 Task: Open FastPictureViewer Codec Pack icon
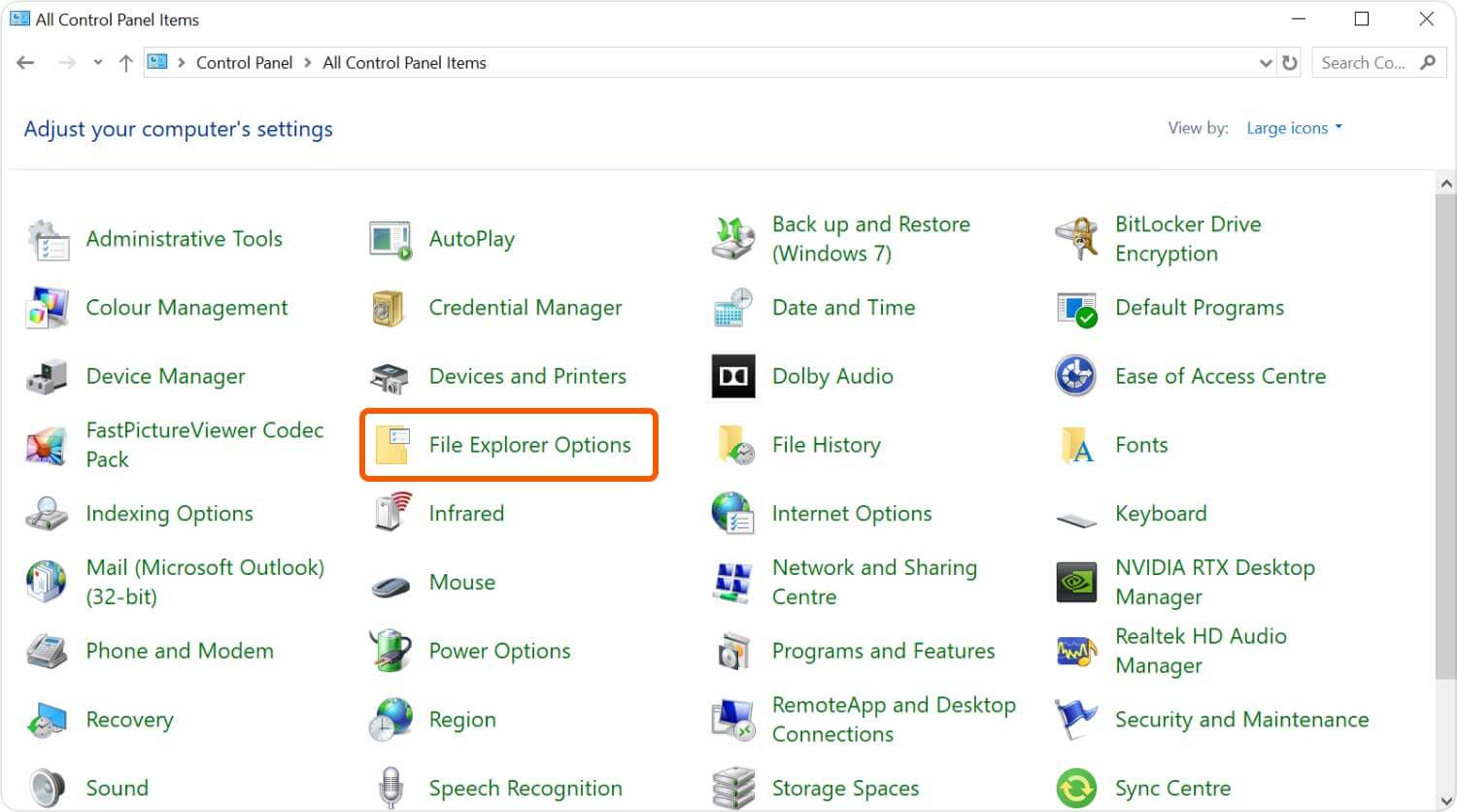pyautogui.click(x=48, y=445)
